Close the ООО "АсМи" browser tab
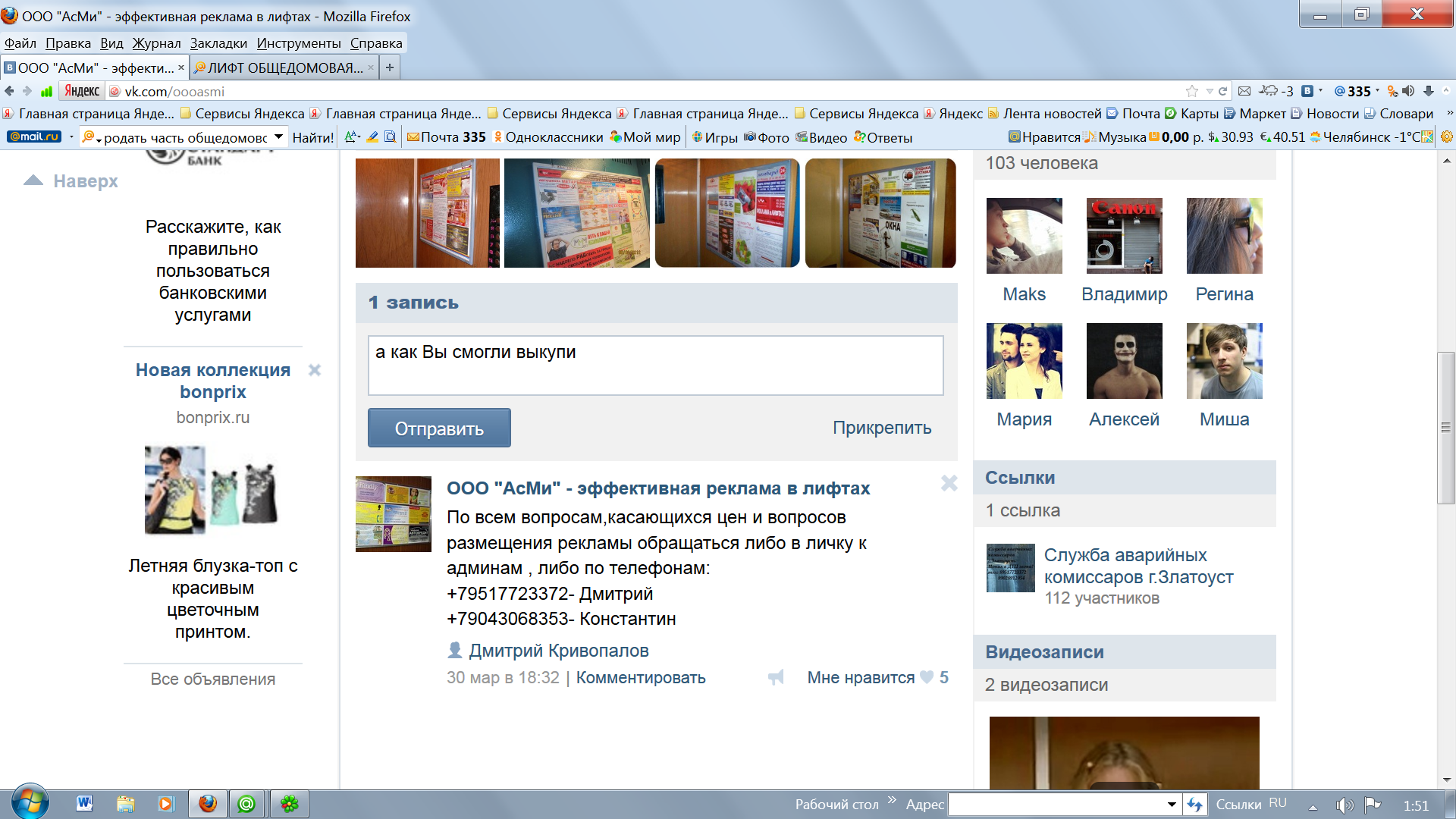The height and width of the screenshot is (819, 1456). click(181, 67)
